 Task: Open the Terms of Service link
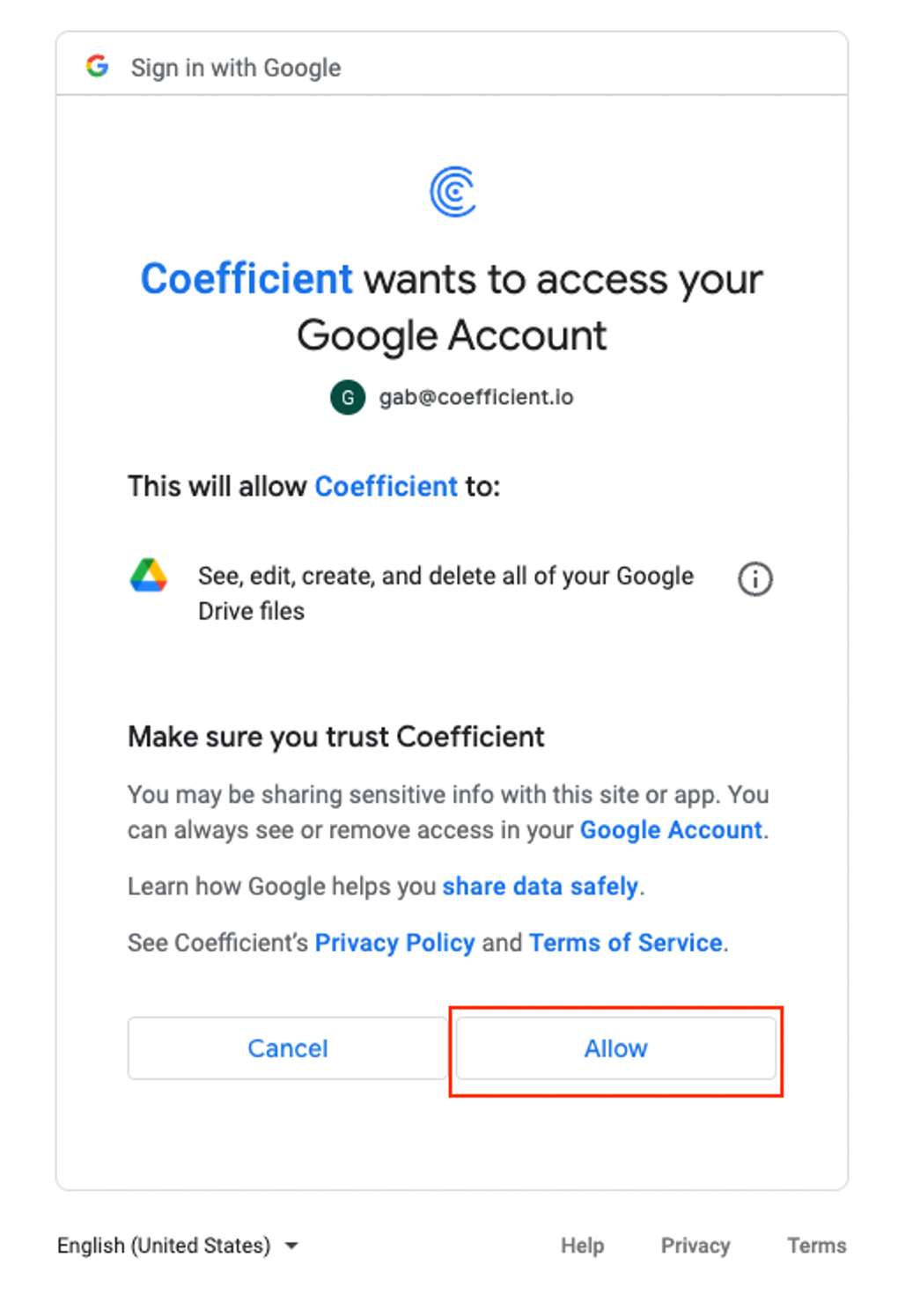(626, 943)
